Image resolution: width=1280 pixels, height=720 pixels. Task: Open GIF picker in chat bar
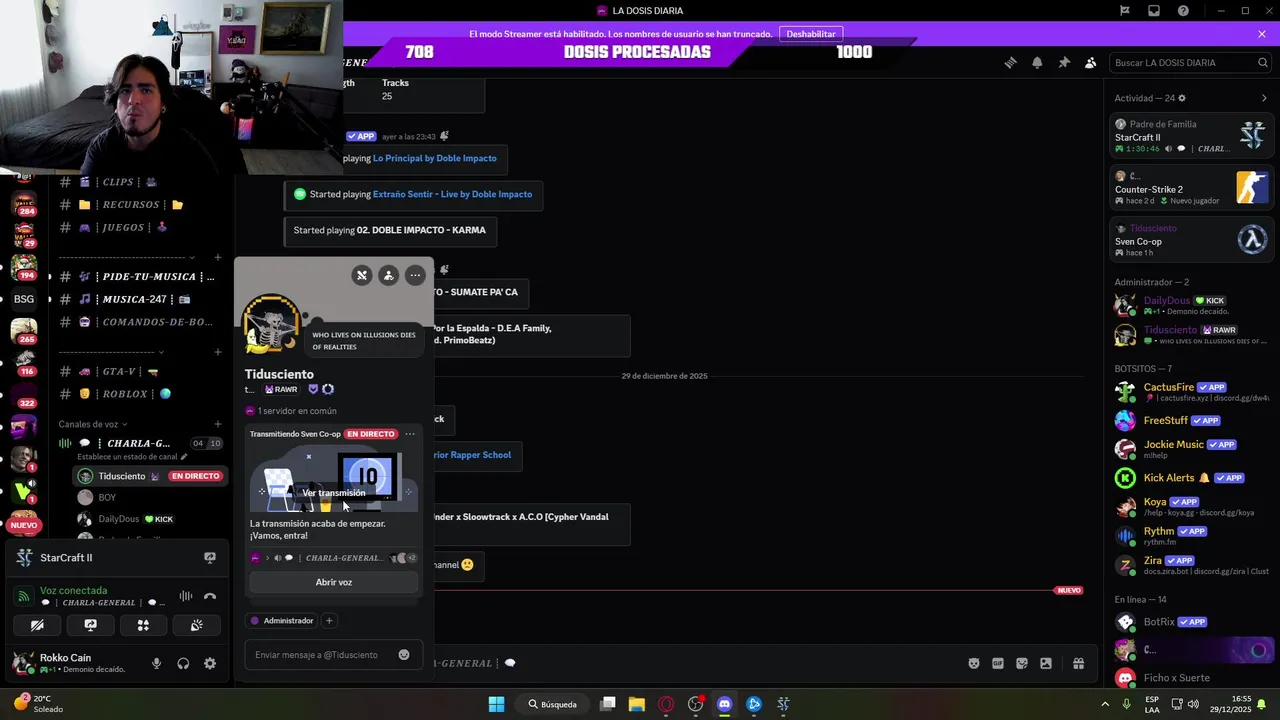pyautogui.click(x=998, y=663)
